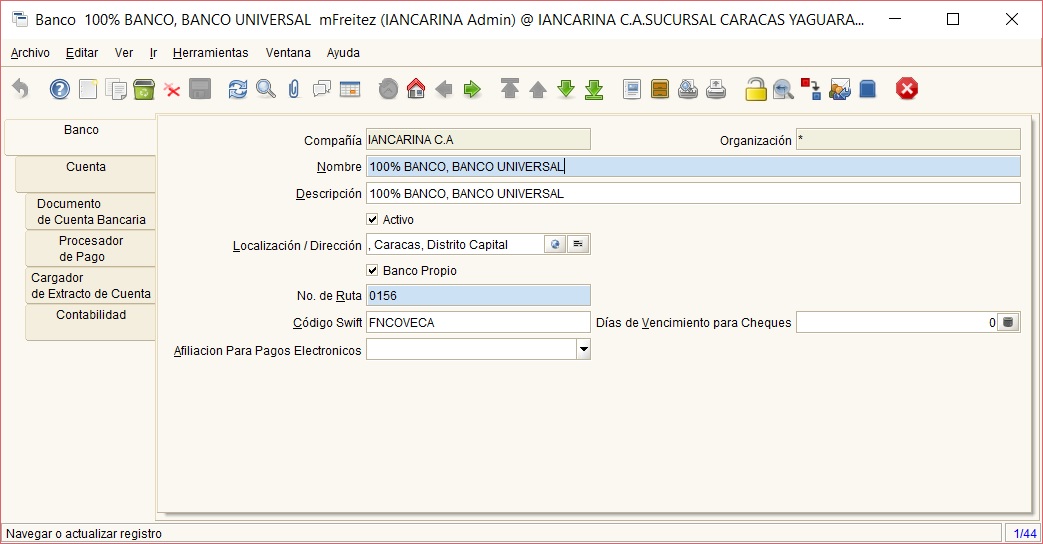Create a new record with the blank page icon

[x=88, y=88]
